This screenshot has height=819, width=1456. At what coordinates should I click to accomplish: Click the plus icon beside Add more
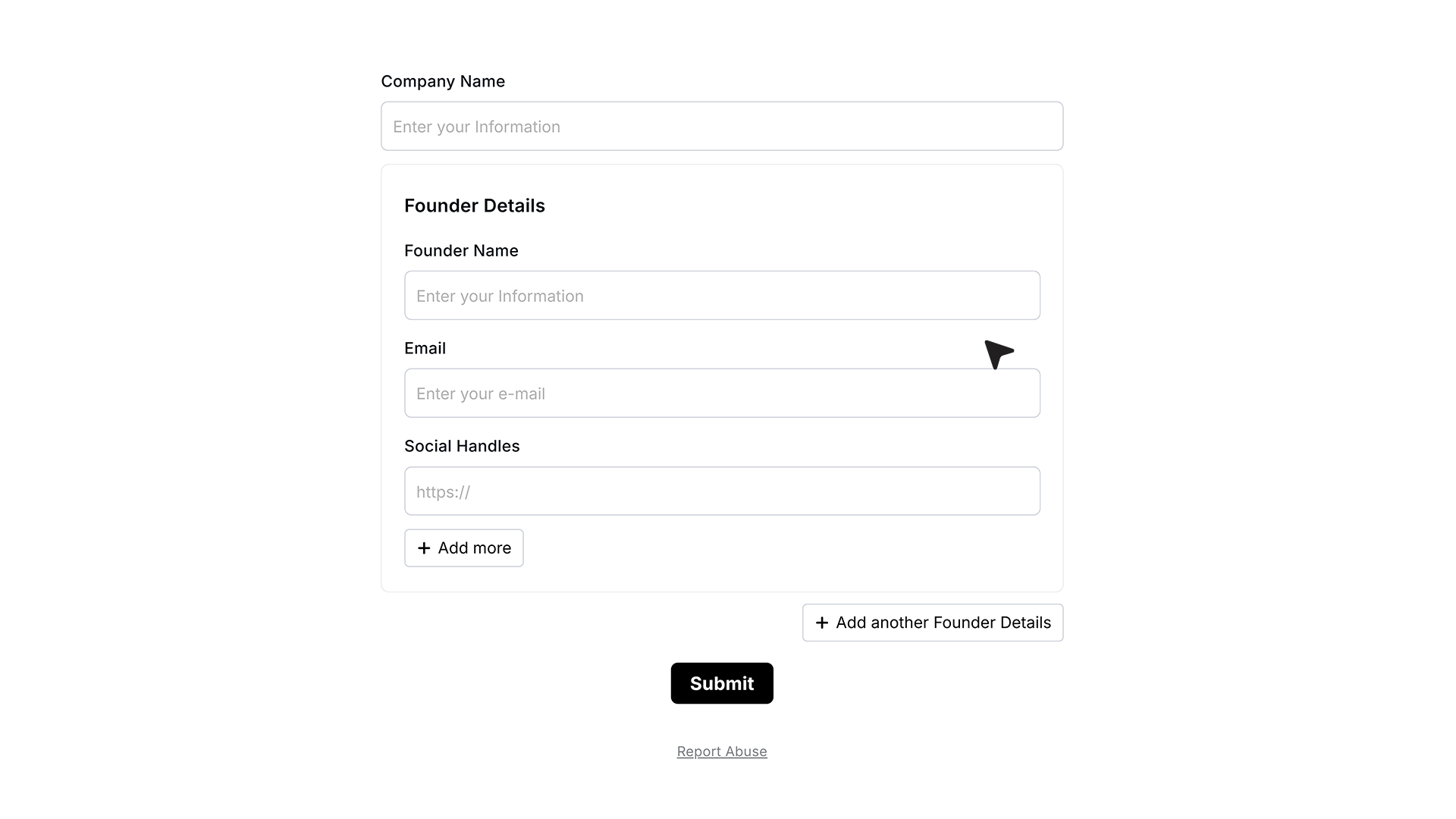(424, 548)
